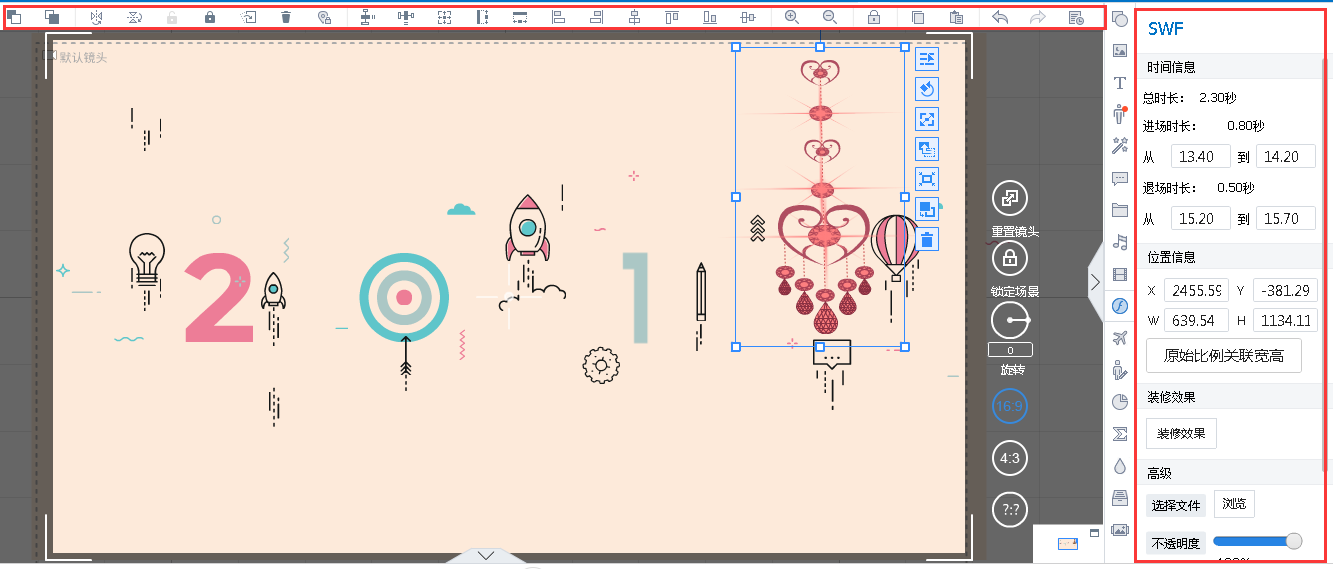Toggle 锁定场景 lock scene
1333x569 pixels.
(1010, 259)
